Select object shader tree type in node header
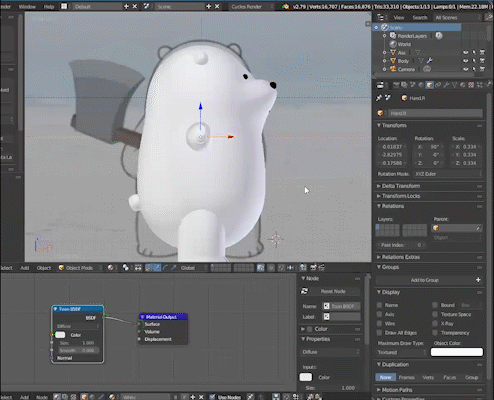 point(84,397)
